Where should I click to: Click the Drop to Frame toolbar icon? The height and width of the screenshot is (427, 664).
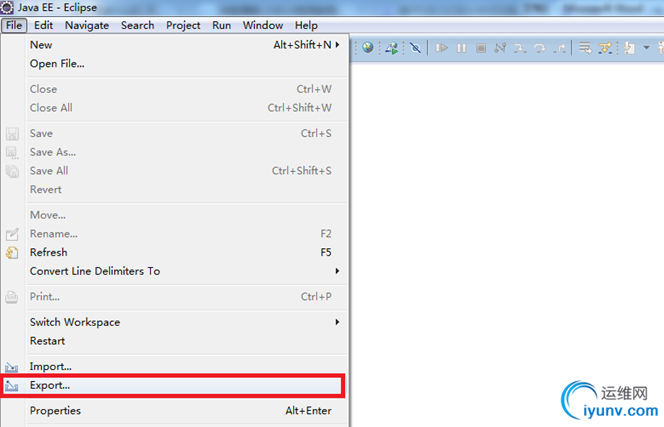[x=585, y=48]
